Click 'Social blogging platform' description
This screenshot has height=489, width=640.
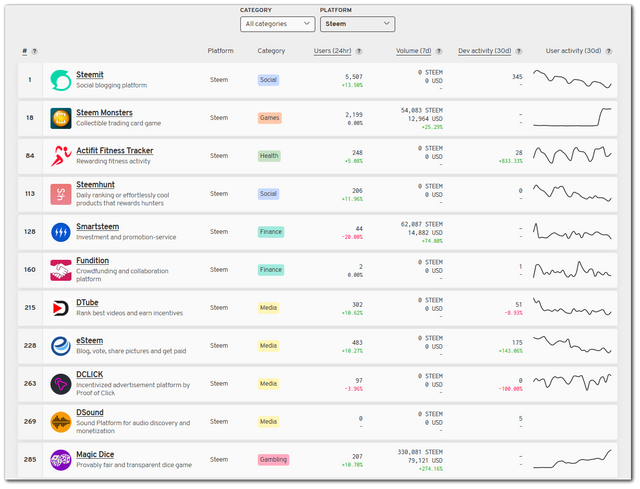point(111,85)
